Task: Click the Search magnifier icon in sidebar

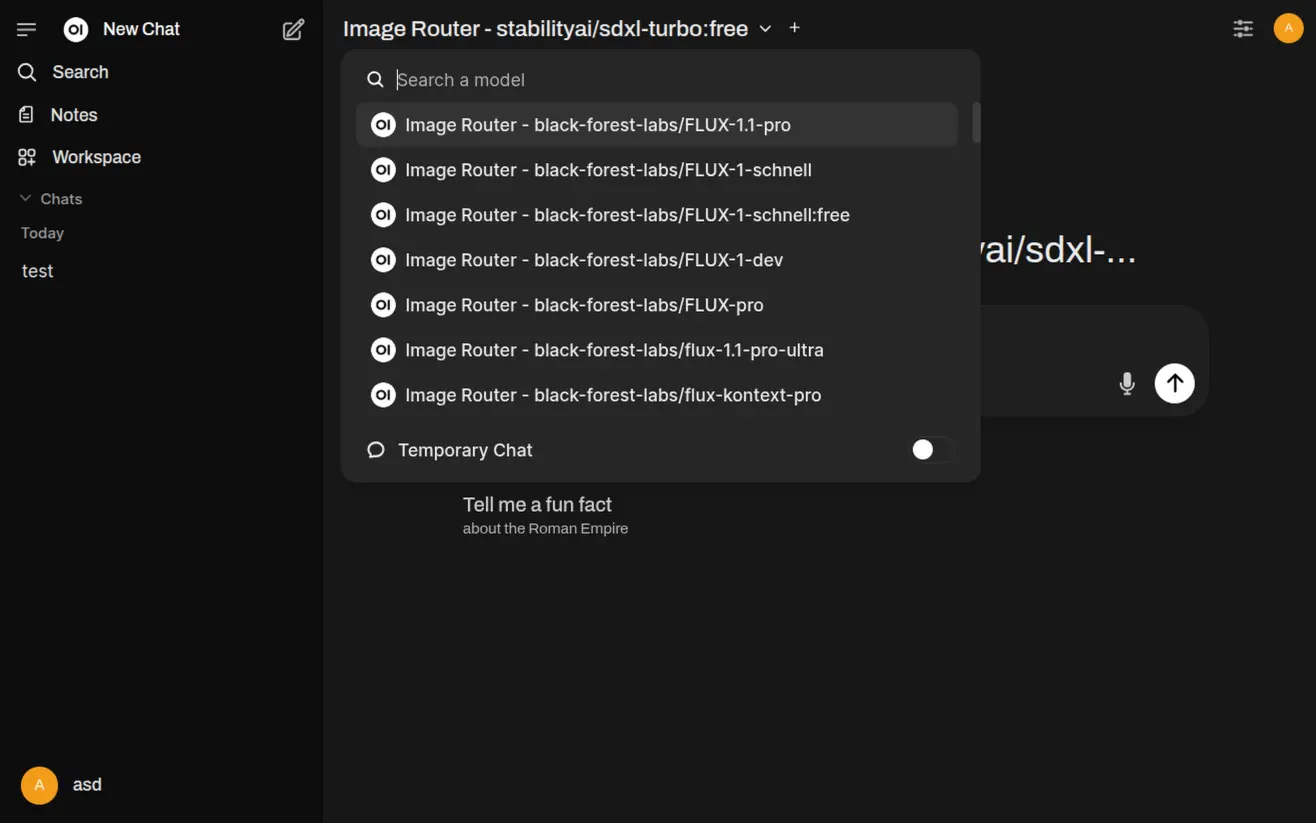Action: click(x=27, y=72)
